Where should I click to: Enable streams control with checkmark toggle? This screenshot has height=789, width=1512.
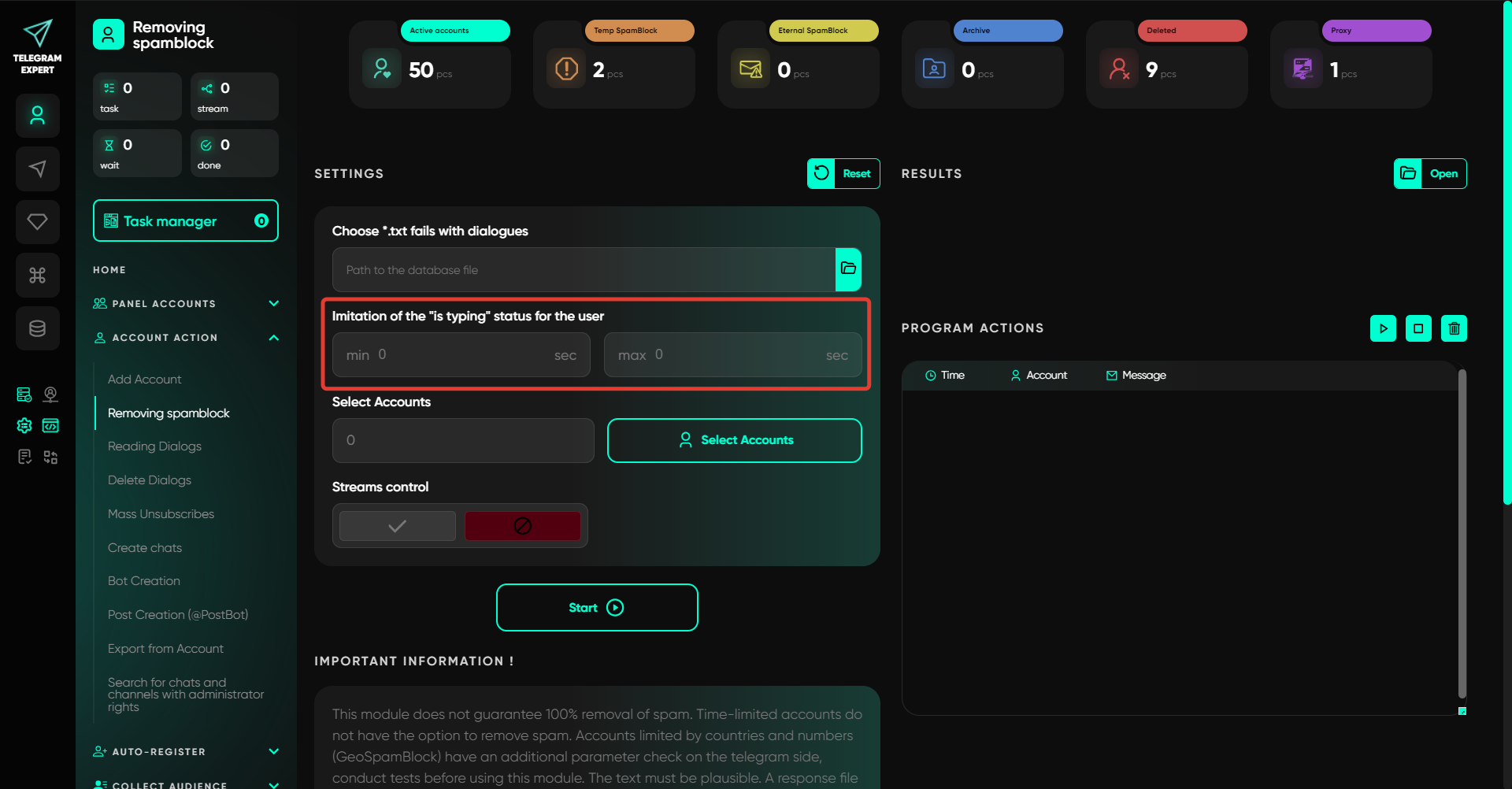(398, 526)
